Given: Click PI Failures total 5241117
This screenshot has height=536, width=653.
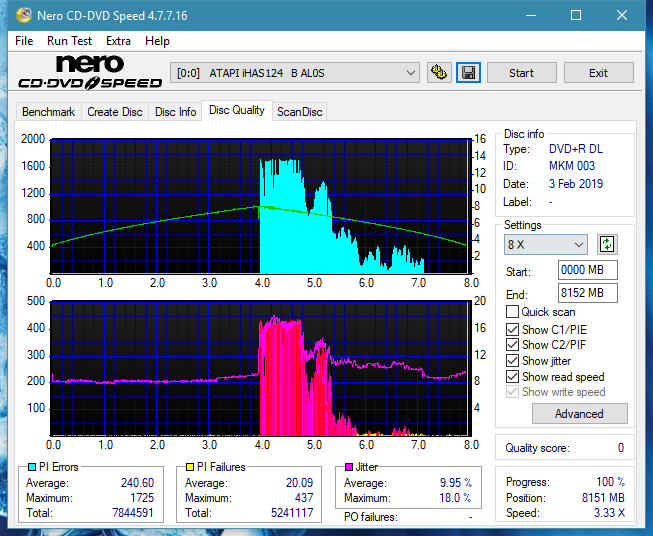Looking at the screenshot, I should (x=292, y=513).
